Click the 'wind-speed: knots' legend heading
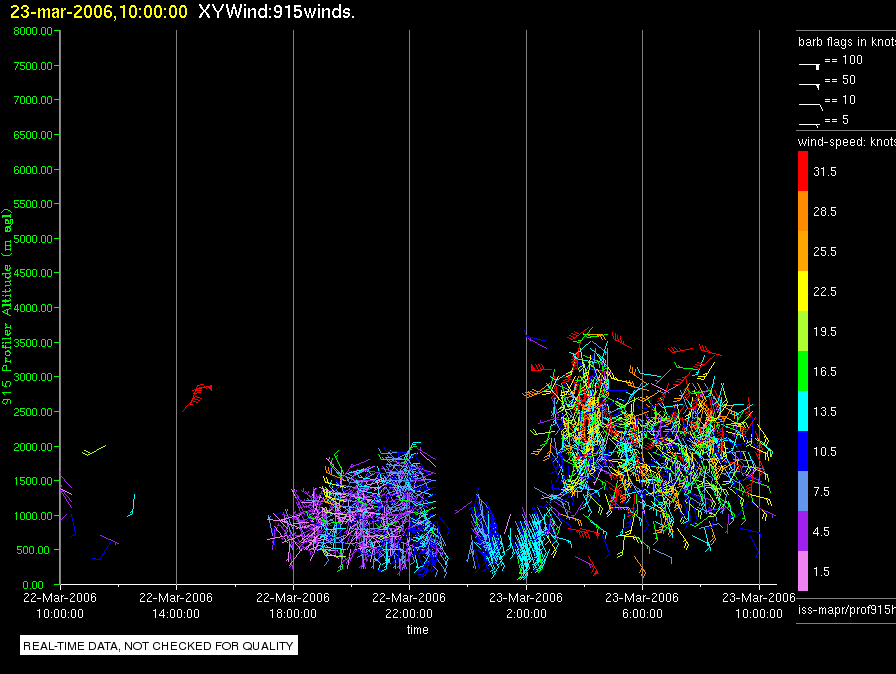Viewport: 896px width, 674px height. [x=847, y=142]
